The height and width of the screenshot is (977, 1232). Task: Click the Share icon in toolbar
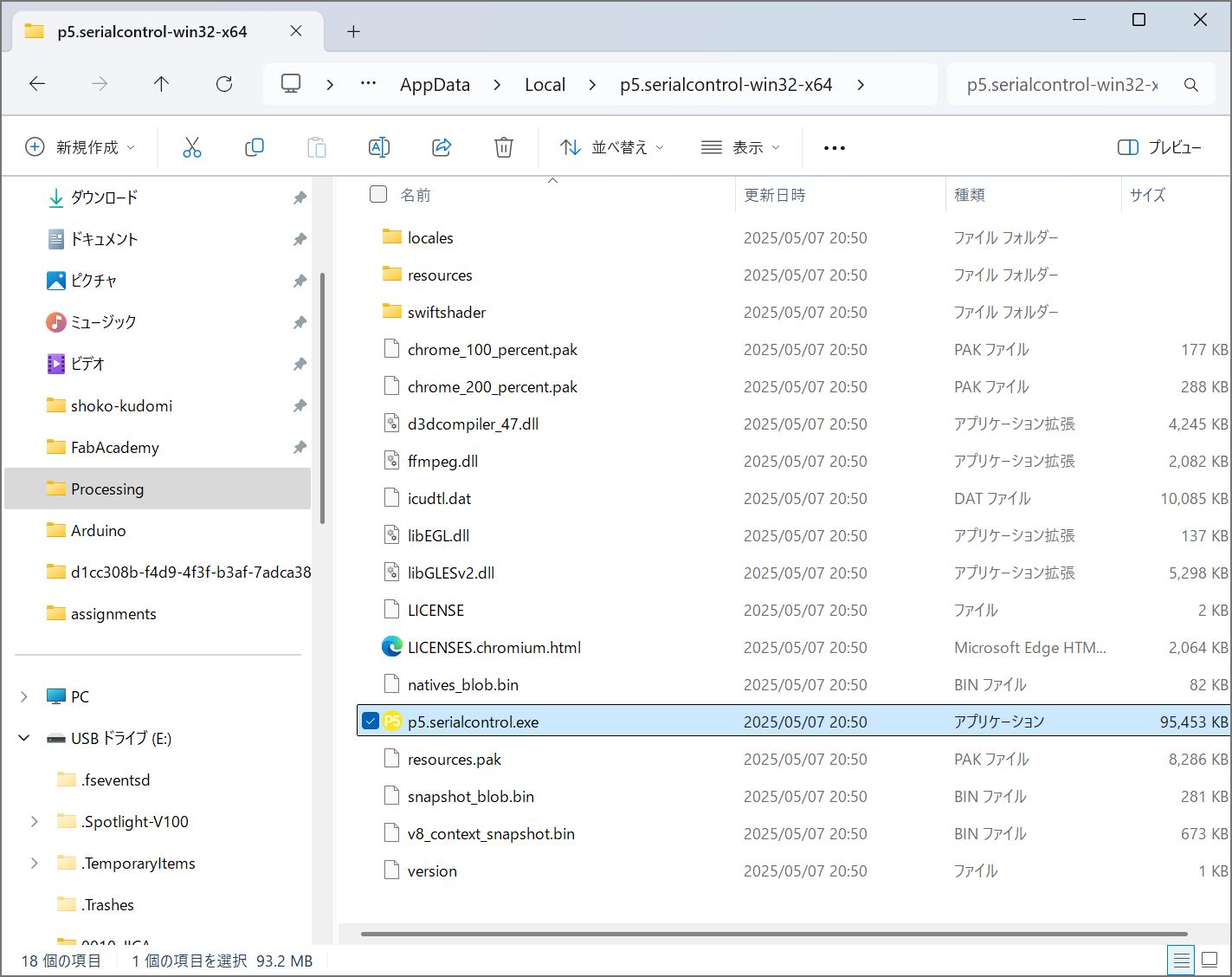point(442,147)
